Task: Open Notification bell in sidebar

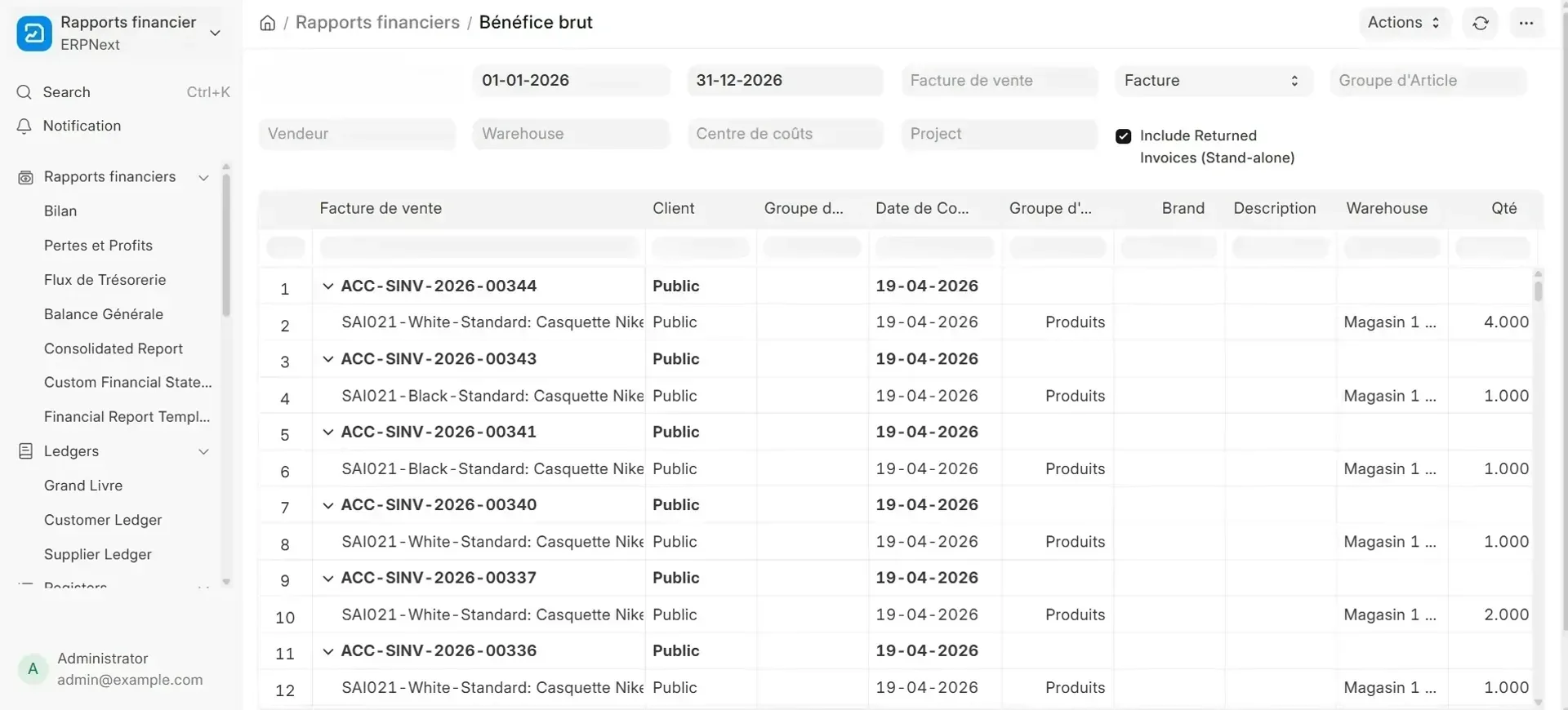Action: tap(24, 126)
